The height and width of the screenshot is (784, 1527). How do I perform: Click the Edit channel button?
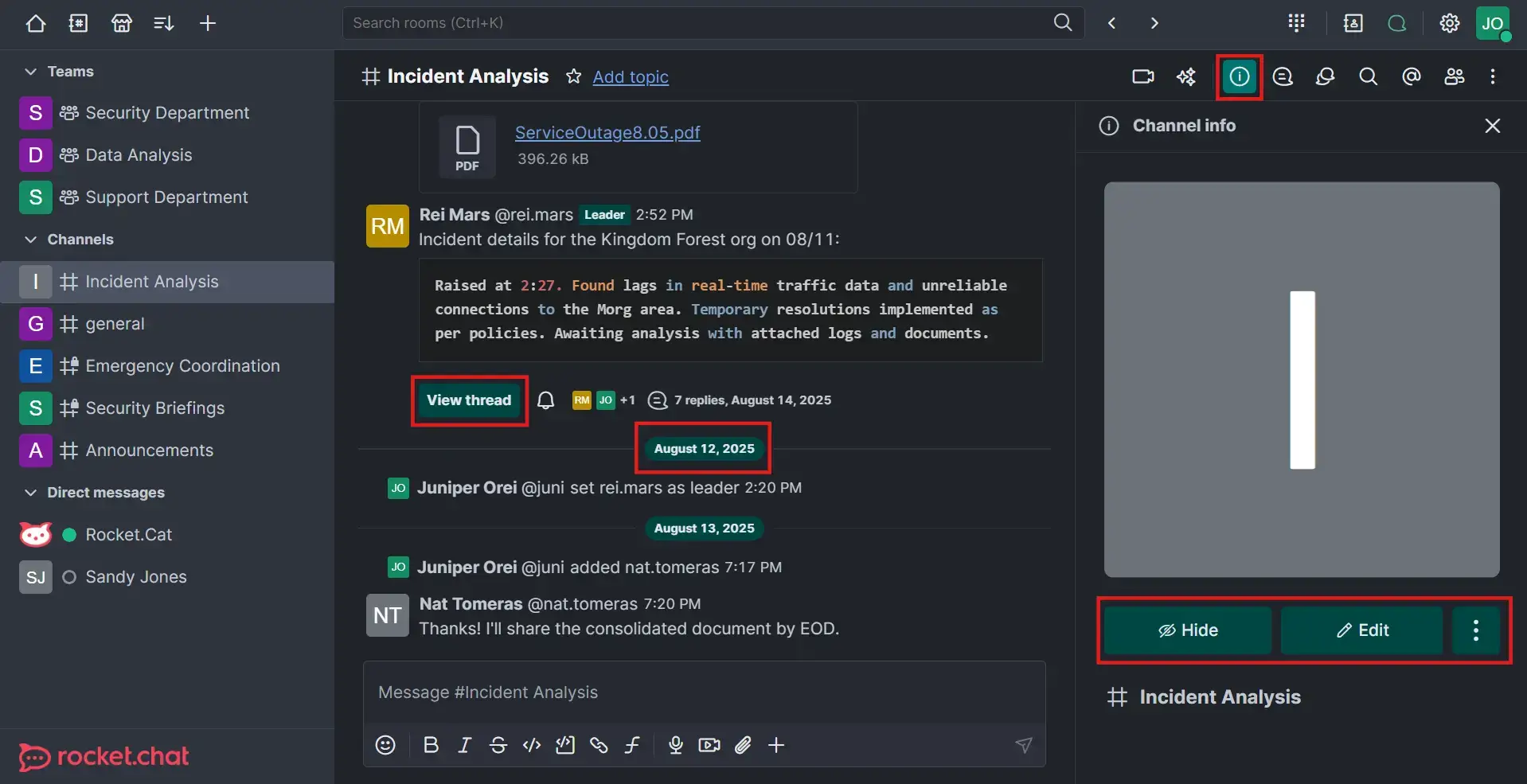coord(1362,630)
